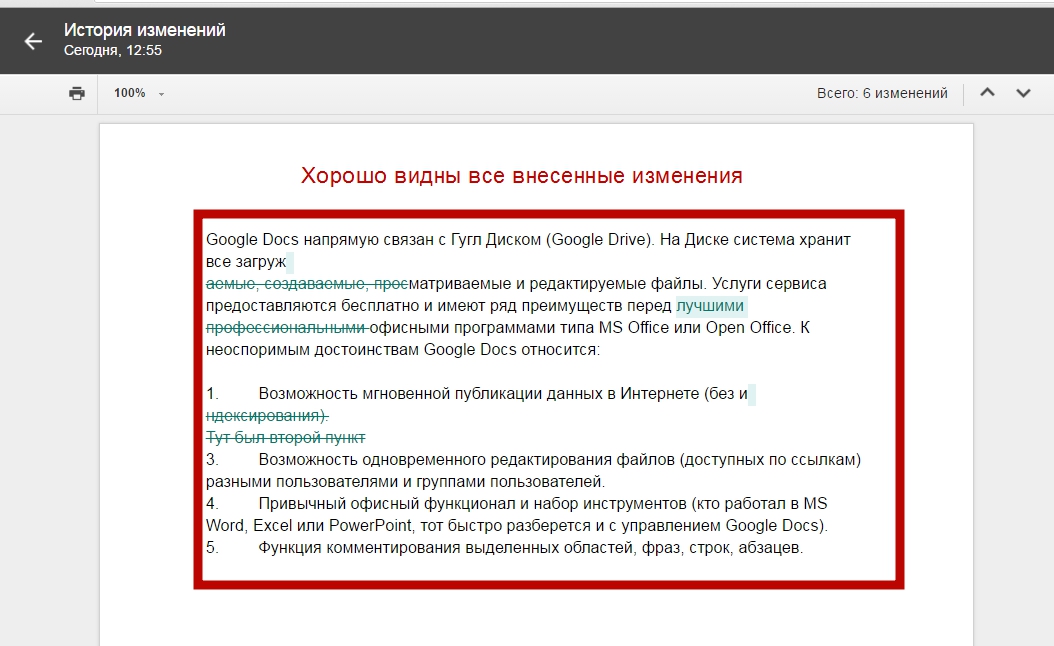1054x646 pixels.
Task: Click the print icon in the toolbar
Action: click(77, 93)
